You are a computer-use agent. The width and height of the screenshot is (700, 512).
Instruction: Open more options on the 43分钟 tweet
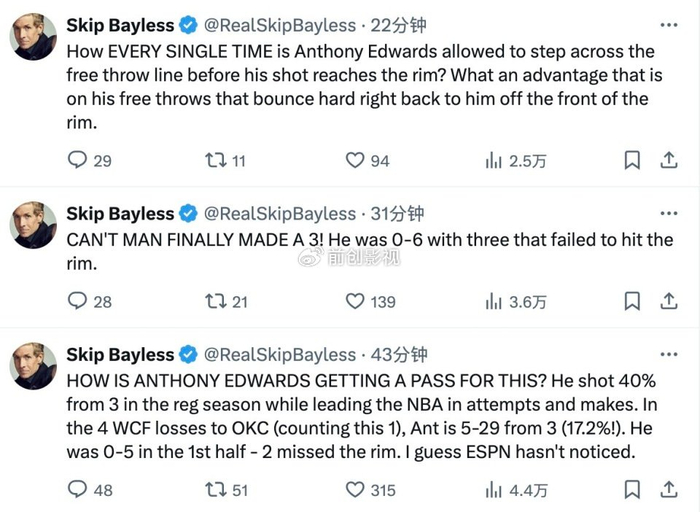click(667, 355)
